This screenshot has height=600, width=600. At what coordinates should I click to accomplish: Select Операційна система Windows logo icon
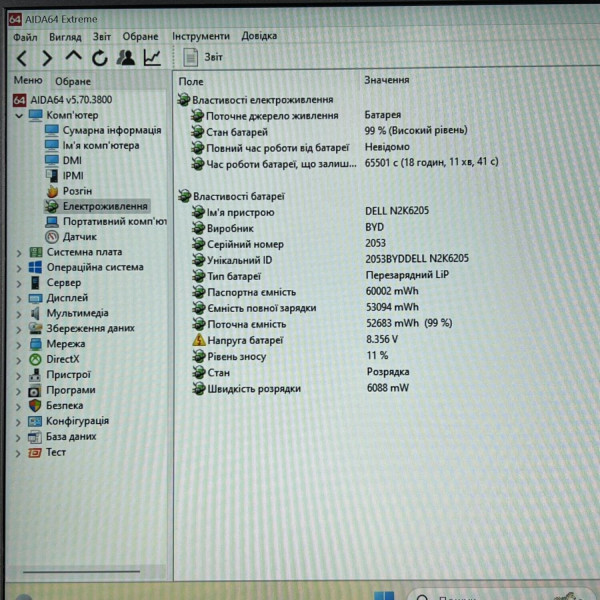pos(36,267)
